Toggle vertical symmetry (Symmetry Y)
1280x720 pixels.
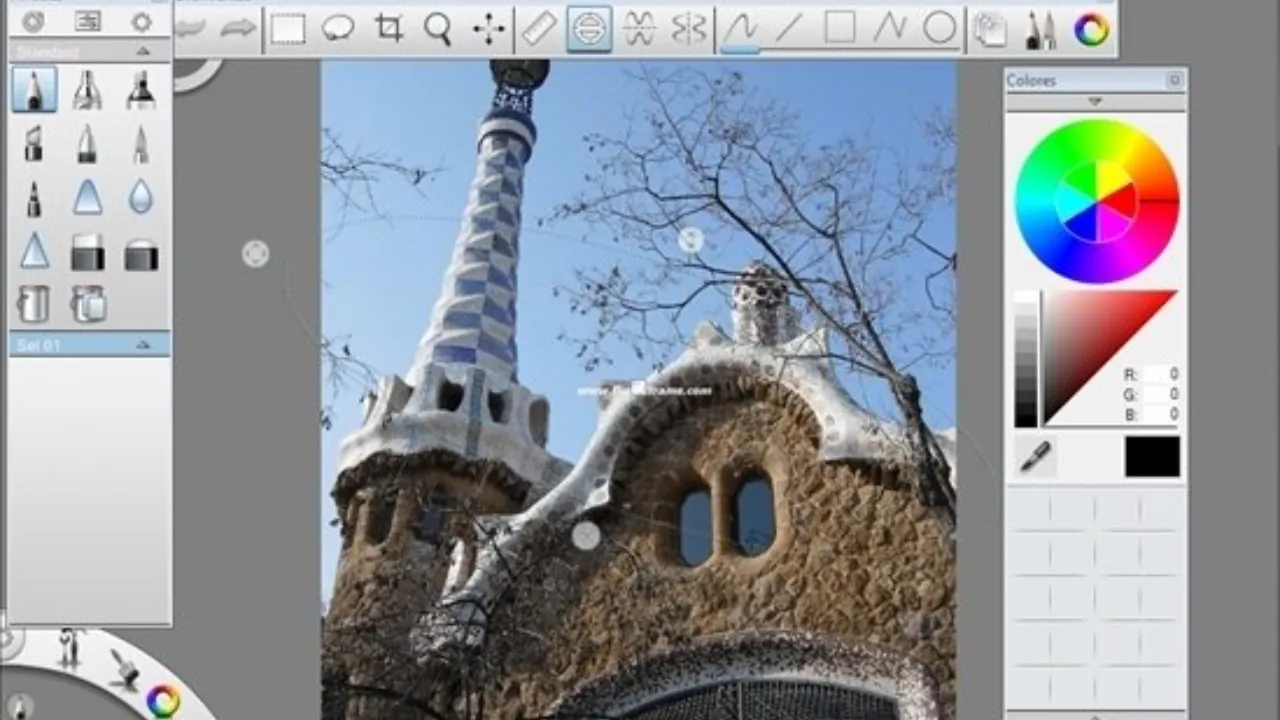pyautogui.click(x=639, y=29)
